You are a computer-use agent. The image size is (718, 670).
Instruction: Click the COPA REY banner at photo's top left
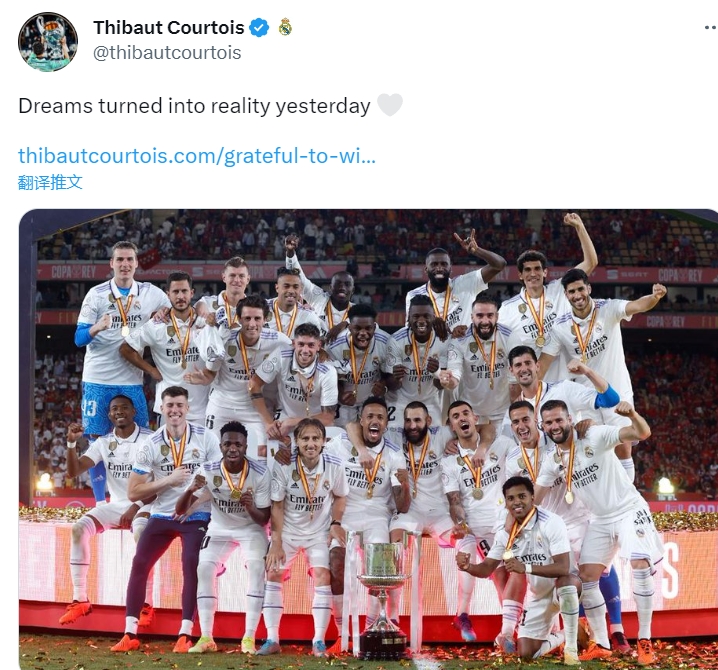(73, 273)
